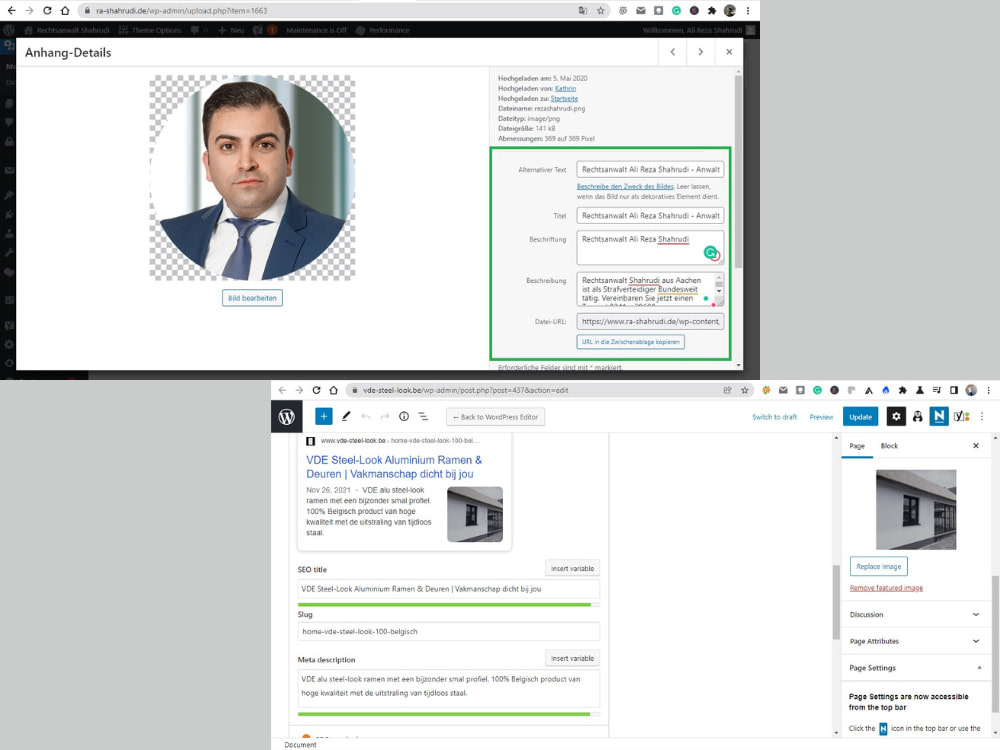This screenshot has height=750, width=1000.
Task: Click the Grammarly icon in Beschriftung field
Action: pos(710,253)
